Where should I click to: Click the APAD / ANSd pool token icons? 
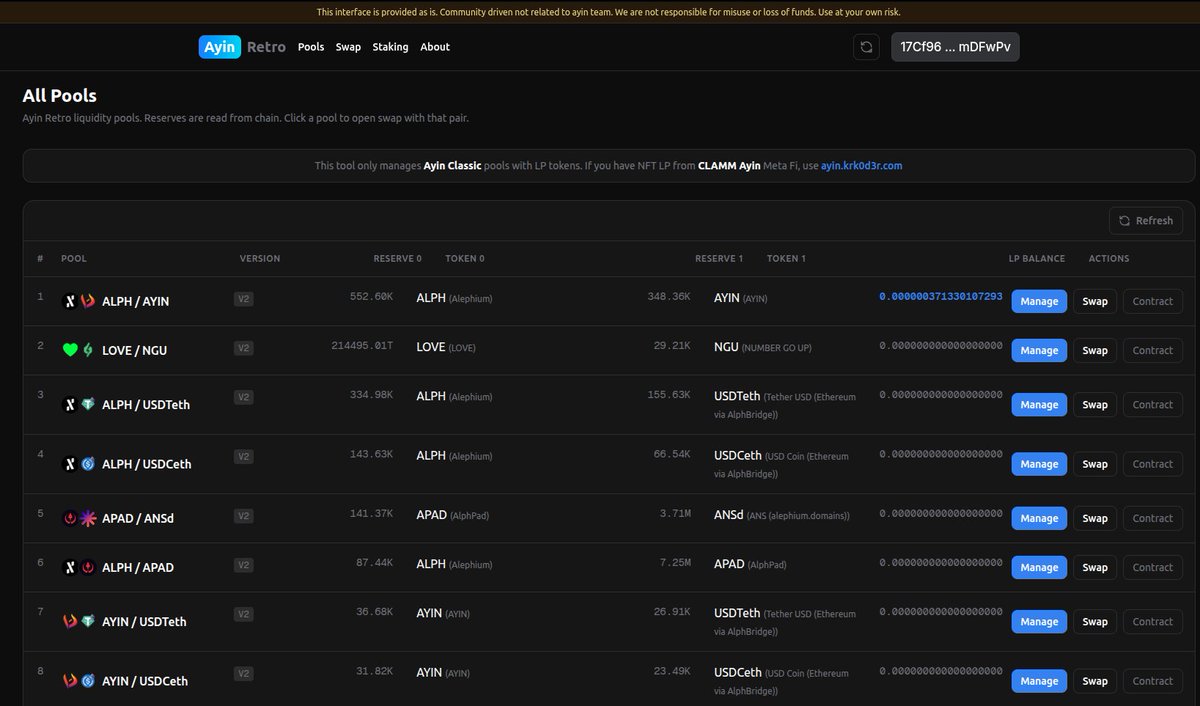click(x=78, y=518)
